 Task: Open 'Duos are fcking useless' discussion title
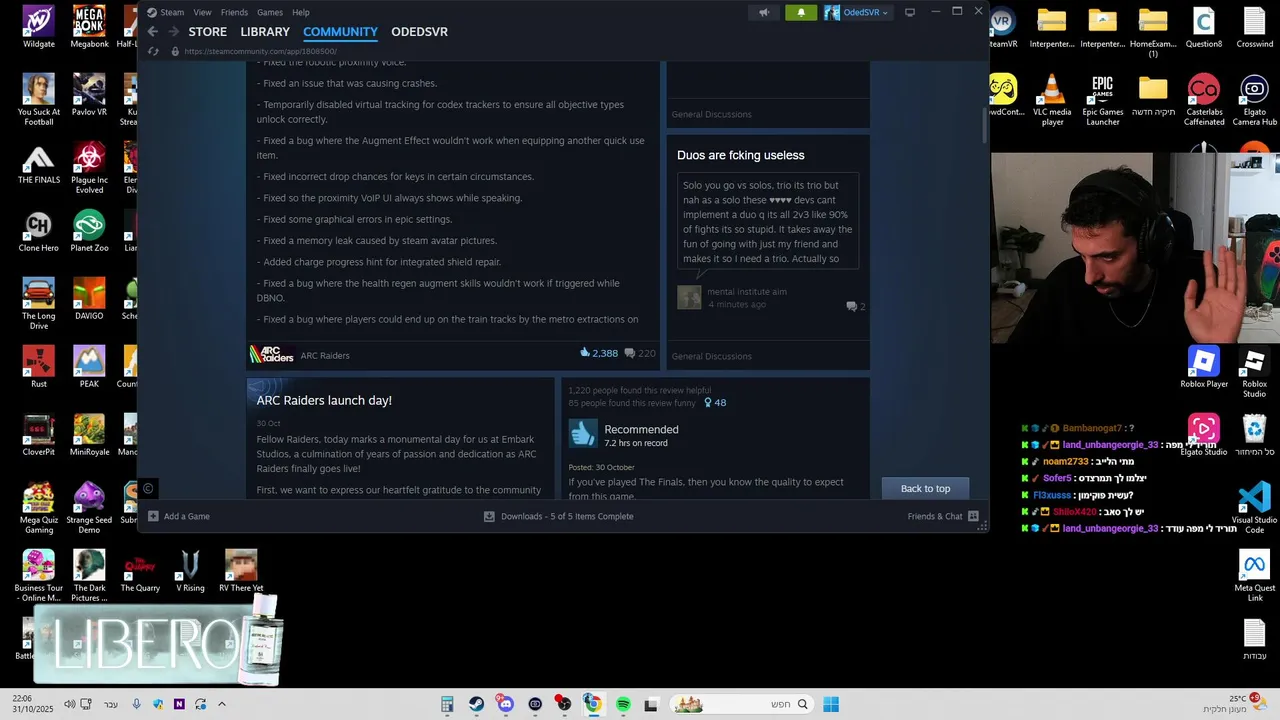740,155
